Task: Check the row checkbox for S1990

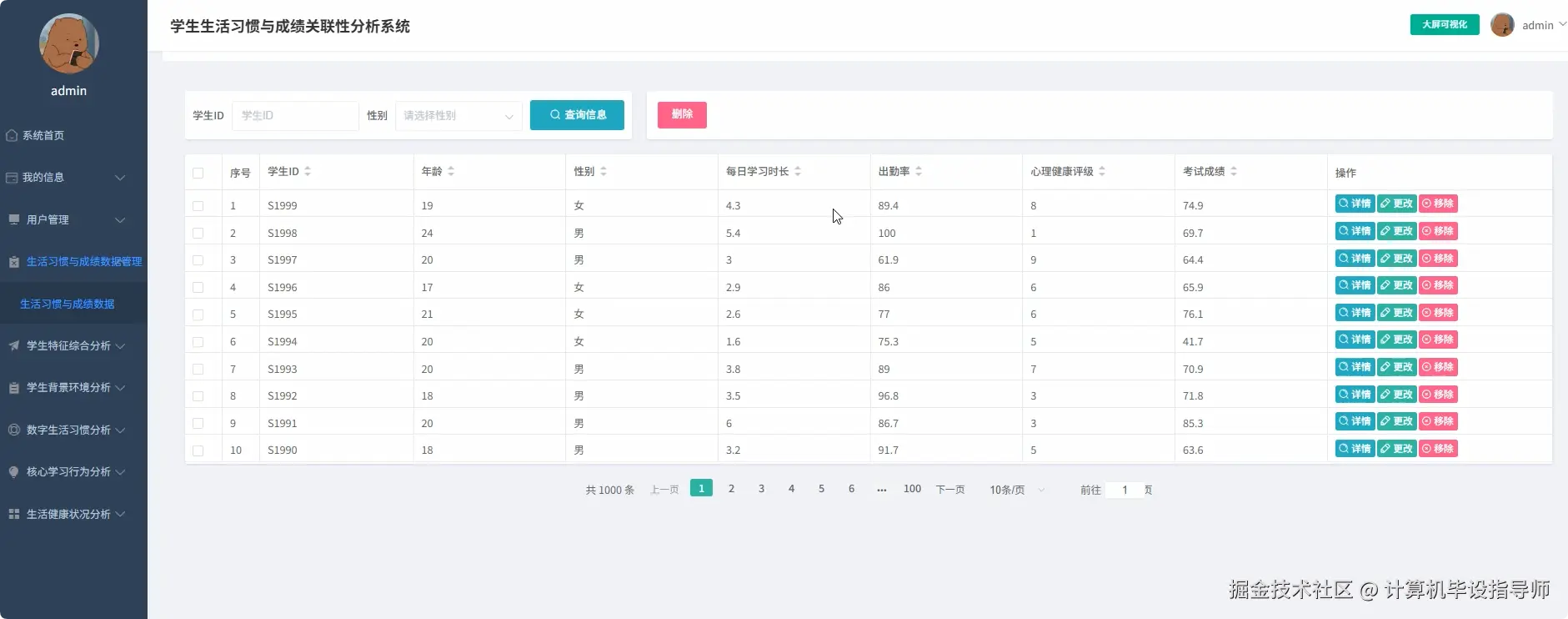Action: coord(198,450)
